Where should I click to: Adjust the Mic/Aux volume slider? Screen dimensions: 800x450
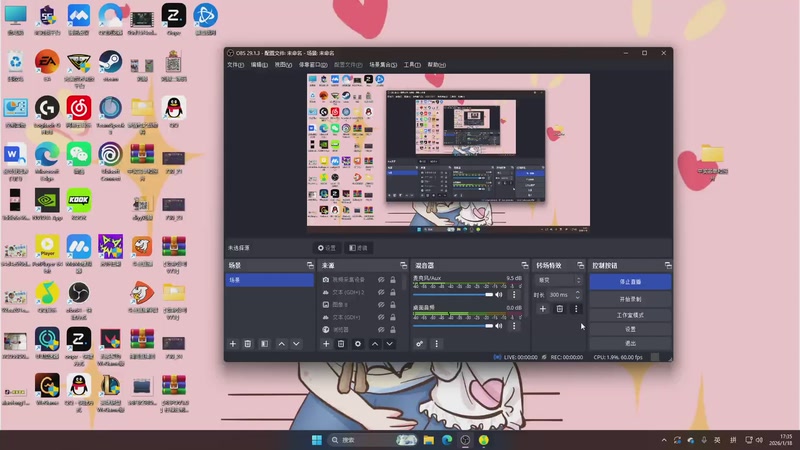[453, 294]
